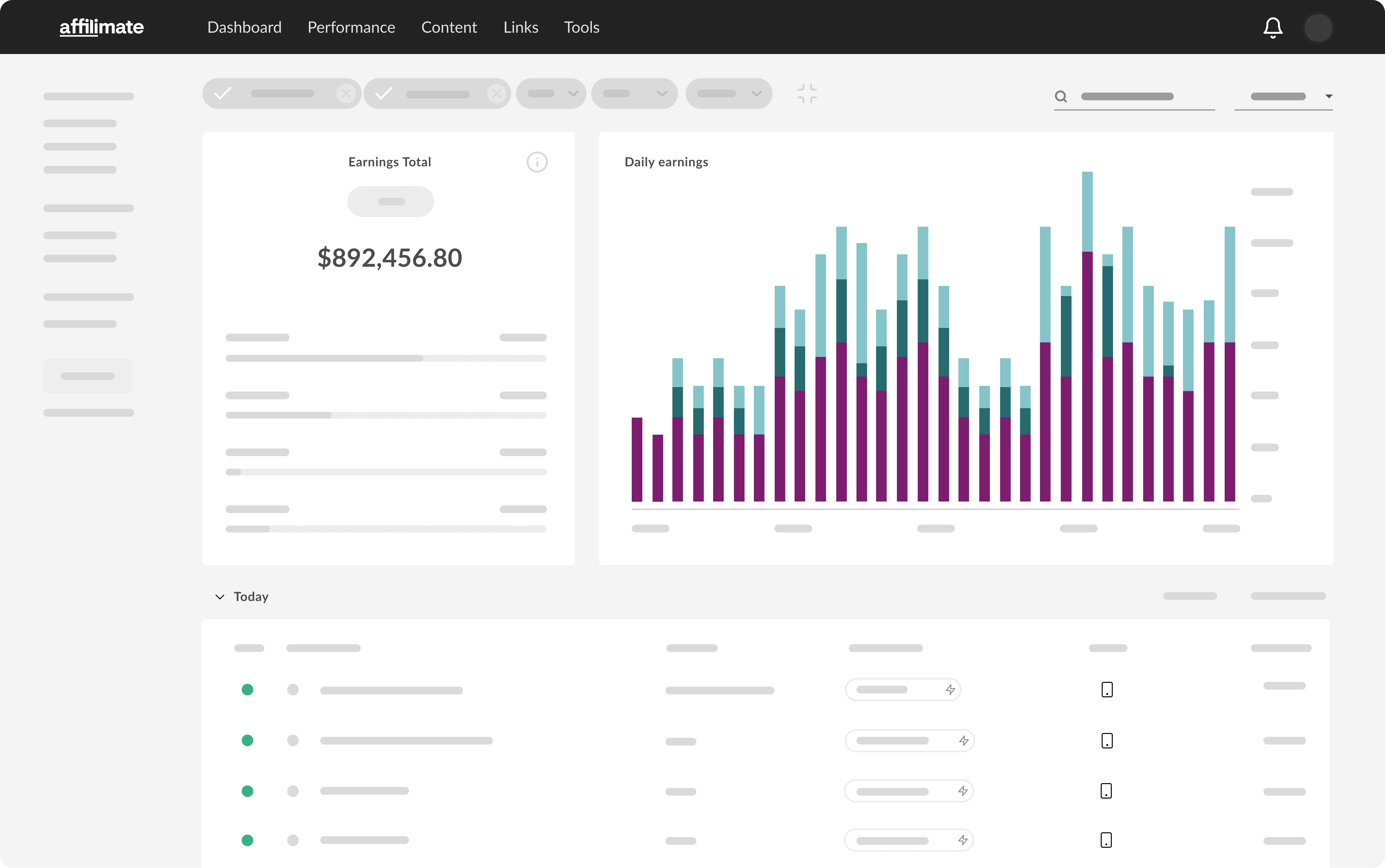1385x868 pixels.
Task: Toggle the second checkmark filter chip
Action: [384, 94]
